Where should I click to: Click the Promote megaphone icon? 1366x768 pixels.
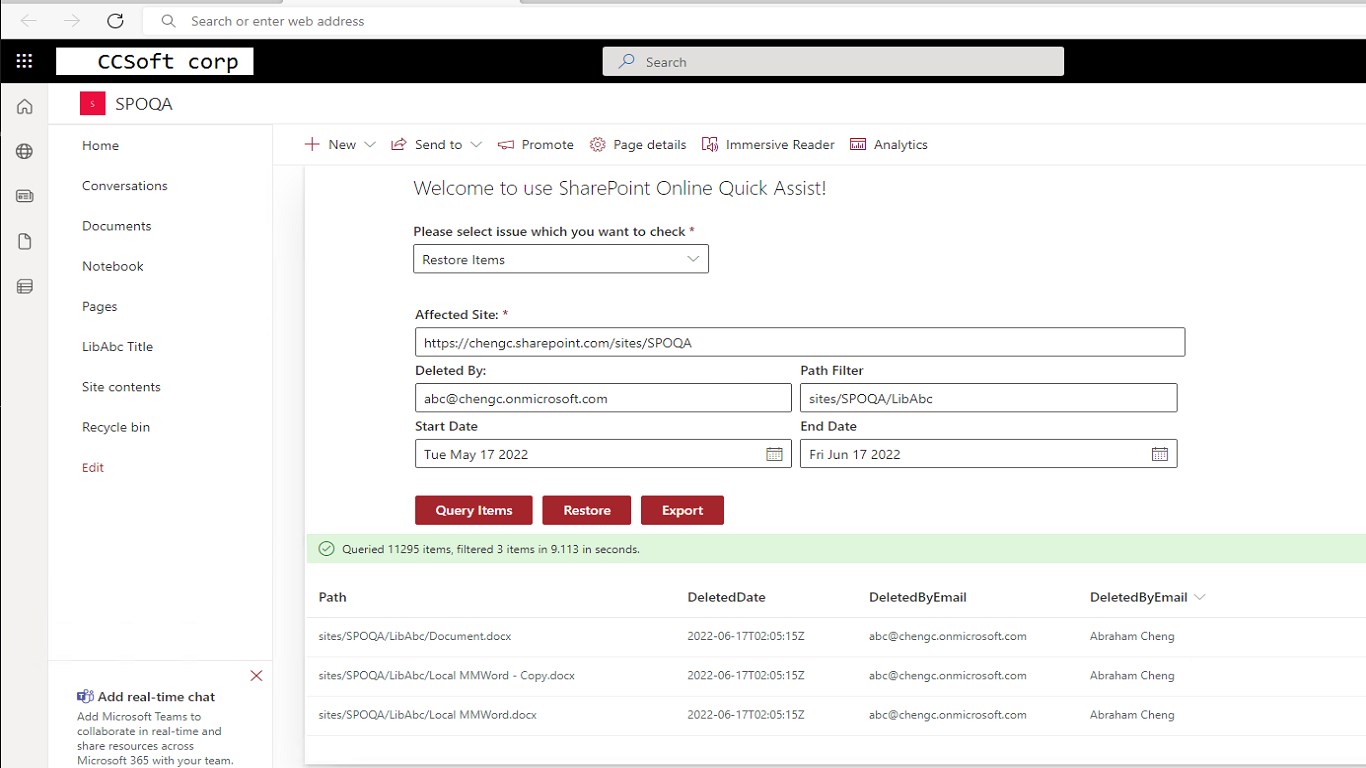(x=506, y=145)
